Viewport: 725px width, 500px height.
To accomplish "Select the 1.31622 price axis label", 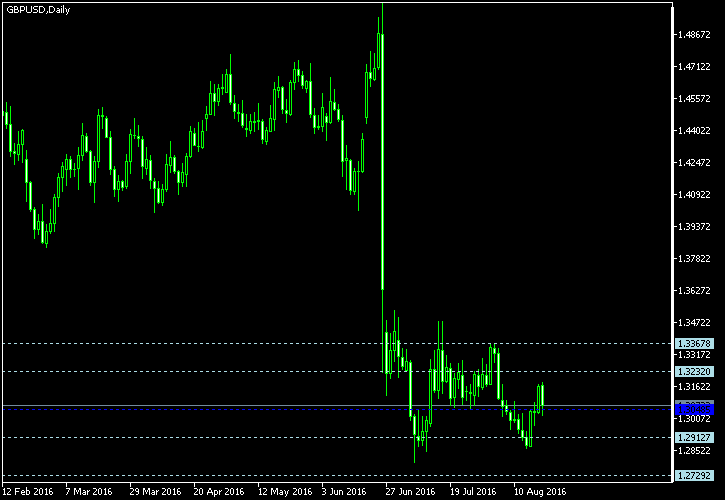I will click(x=694, y=386).
